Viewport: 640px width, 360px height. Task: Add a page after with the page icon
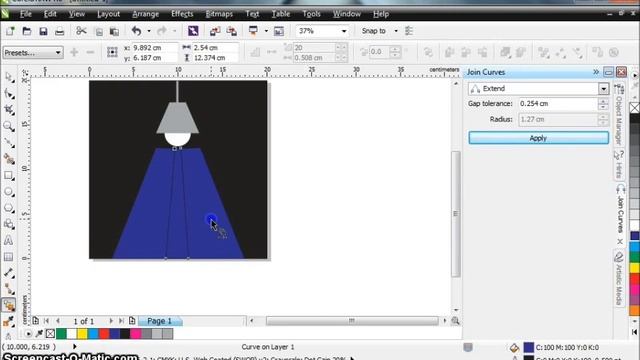pos(132,321)
